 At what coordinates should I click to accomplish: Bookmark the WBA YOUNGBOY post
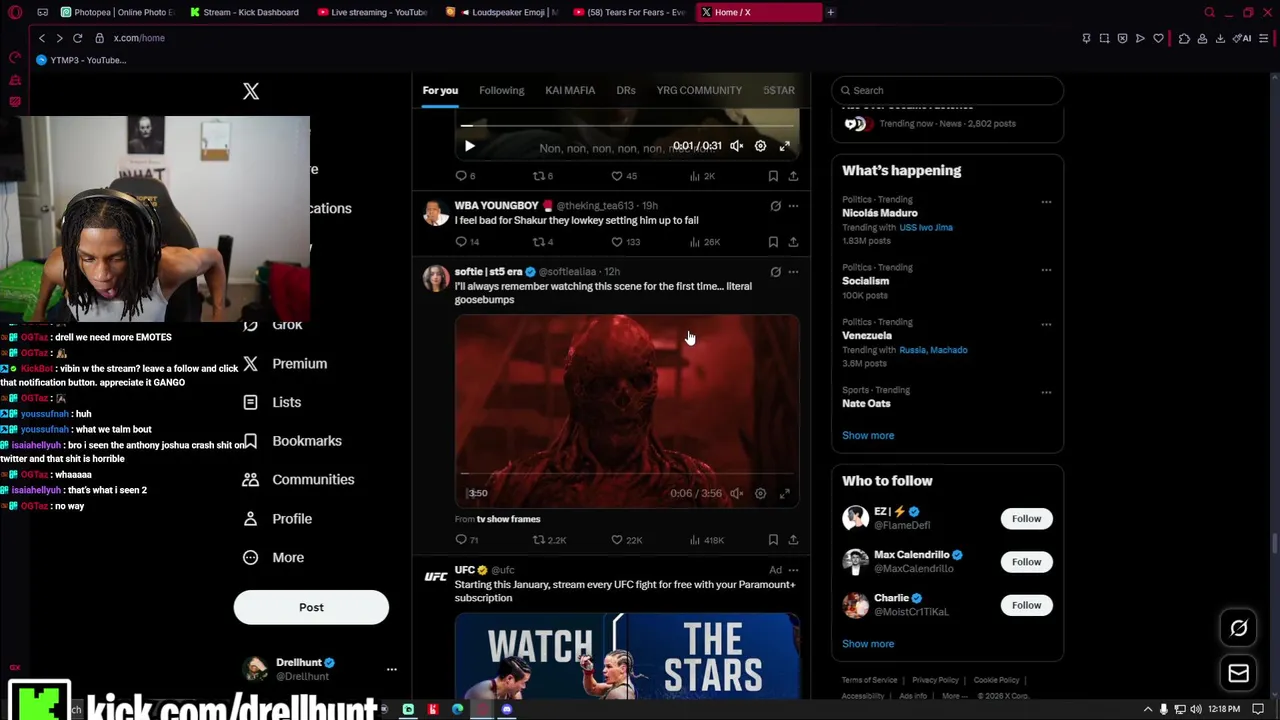[773, 242]
